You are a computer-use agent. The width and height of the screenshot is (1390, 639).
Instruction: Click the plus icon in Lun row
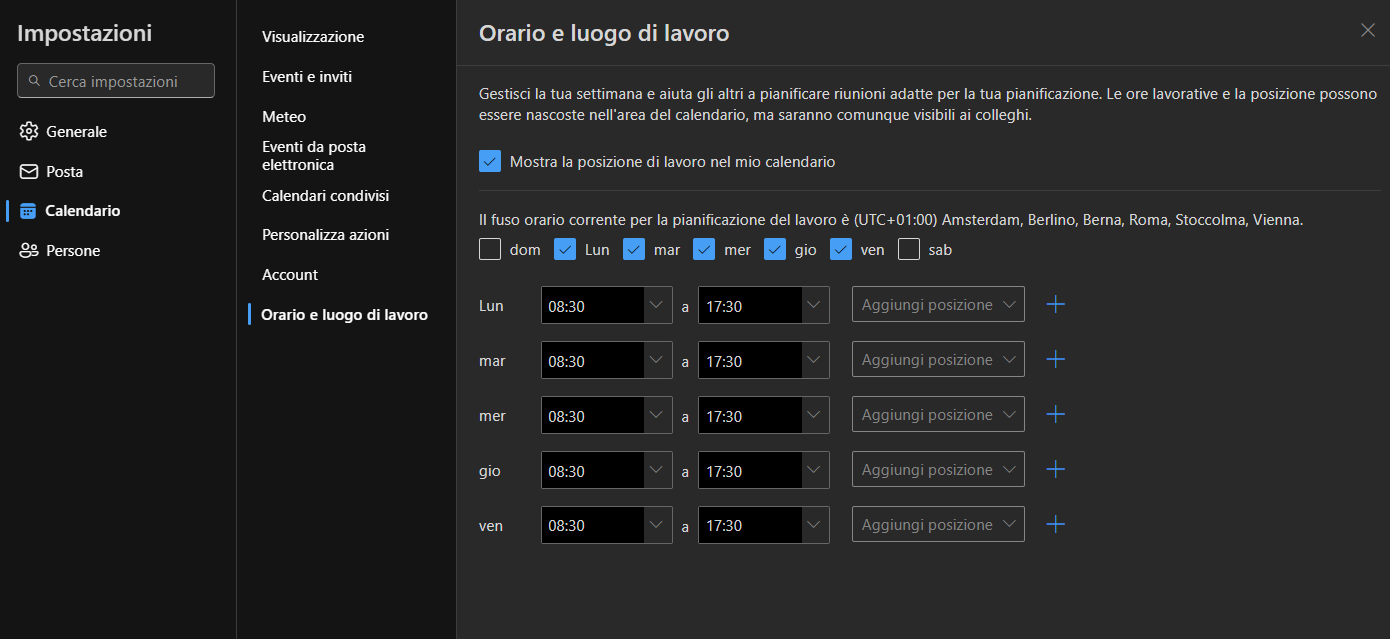1055,305
